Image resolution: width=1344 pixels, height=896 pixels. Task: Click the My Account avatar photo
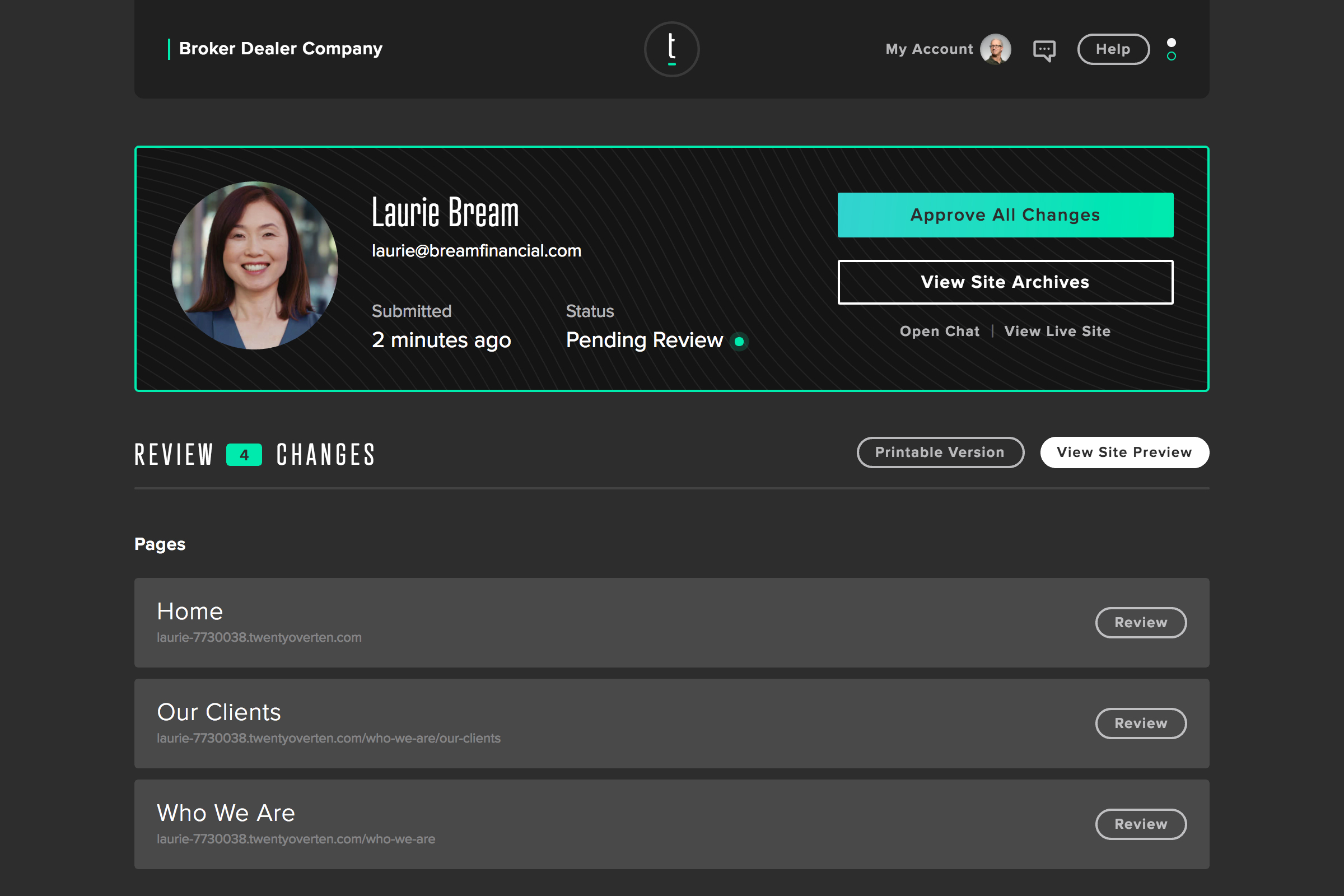click(x=996, y=49)
